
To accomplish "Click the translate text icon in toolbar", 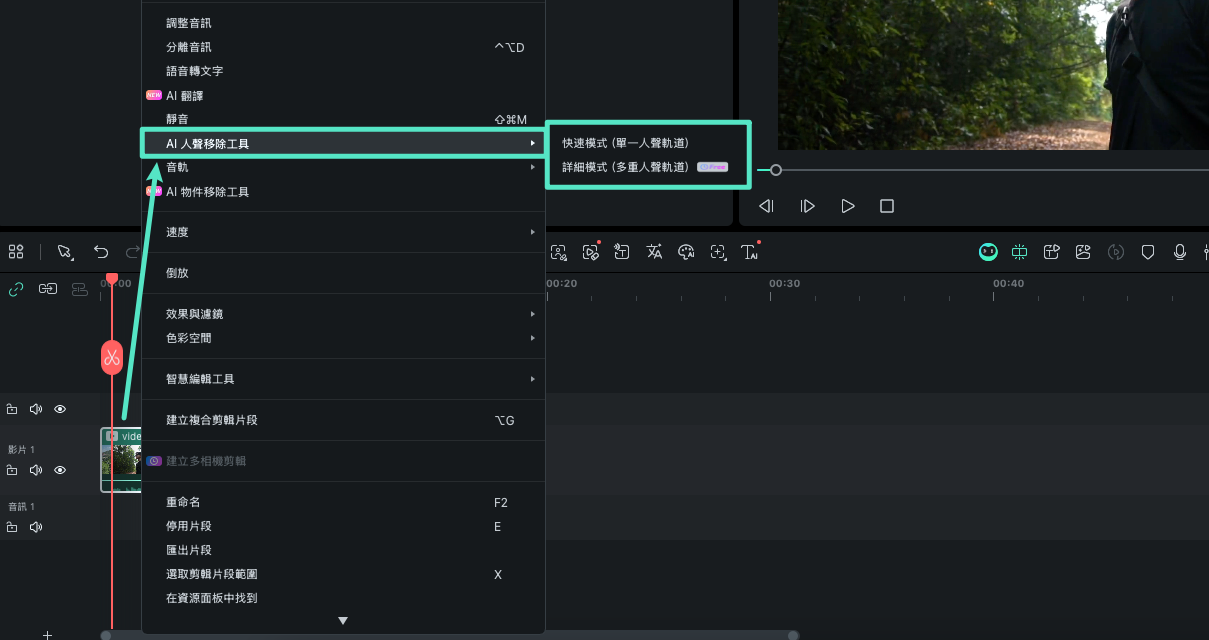I will (654, 252).
